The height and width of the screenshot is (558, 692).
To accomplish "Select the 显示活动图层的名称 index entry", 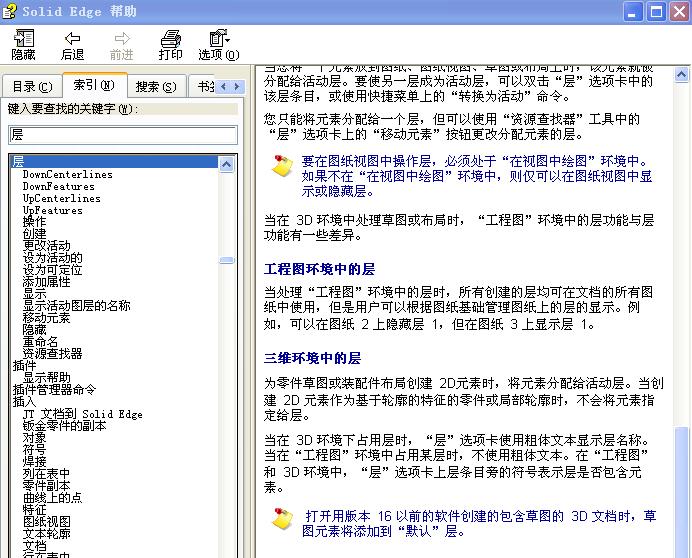I will click(76, 305).
